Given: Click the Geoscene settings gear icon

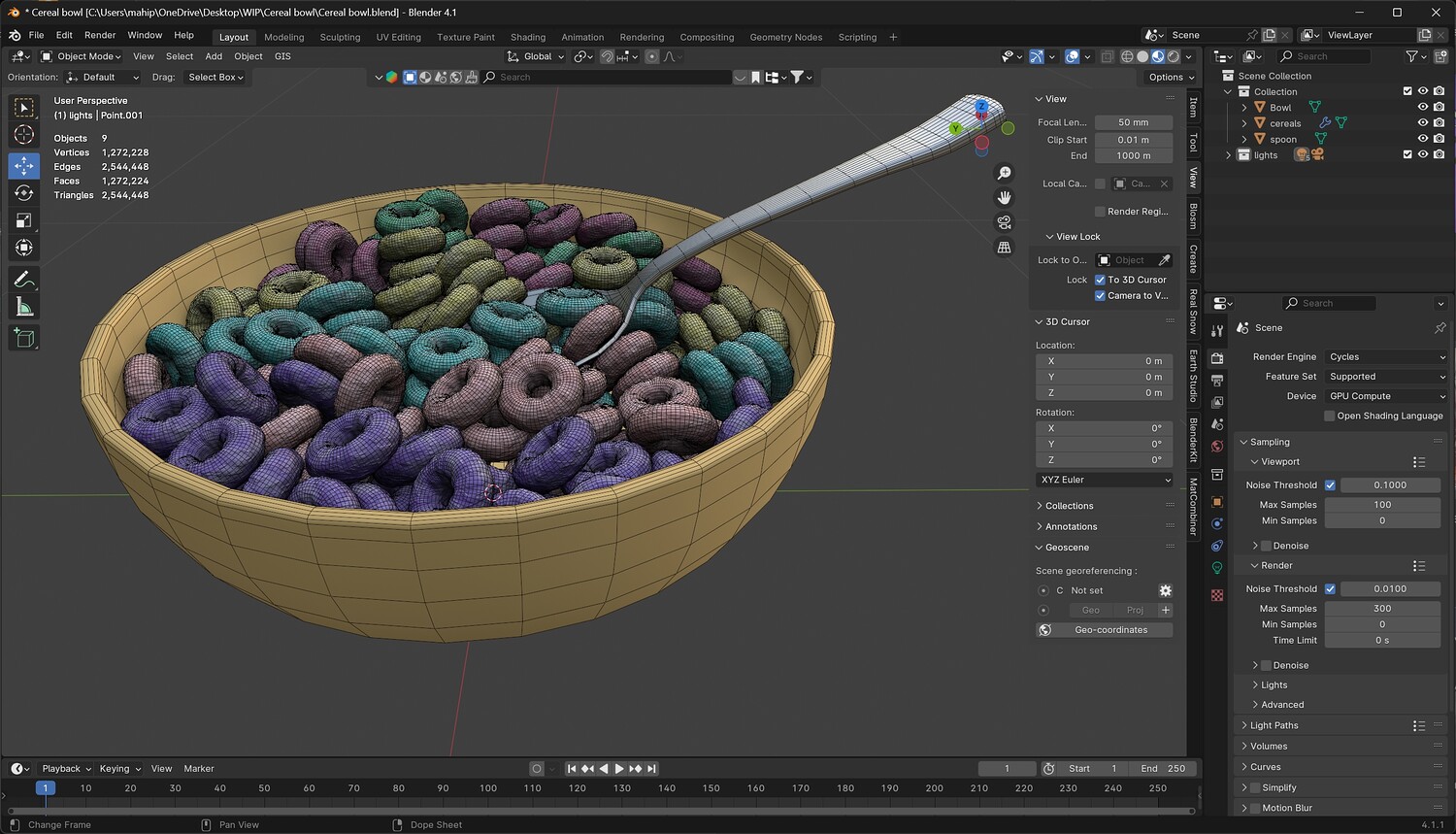Looking at the screenshot, I should [1166, 590].
